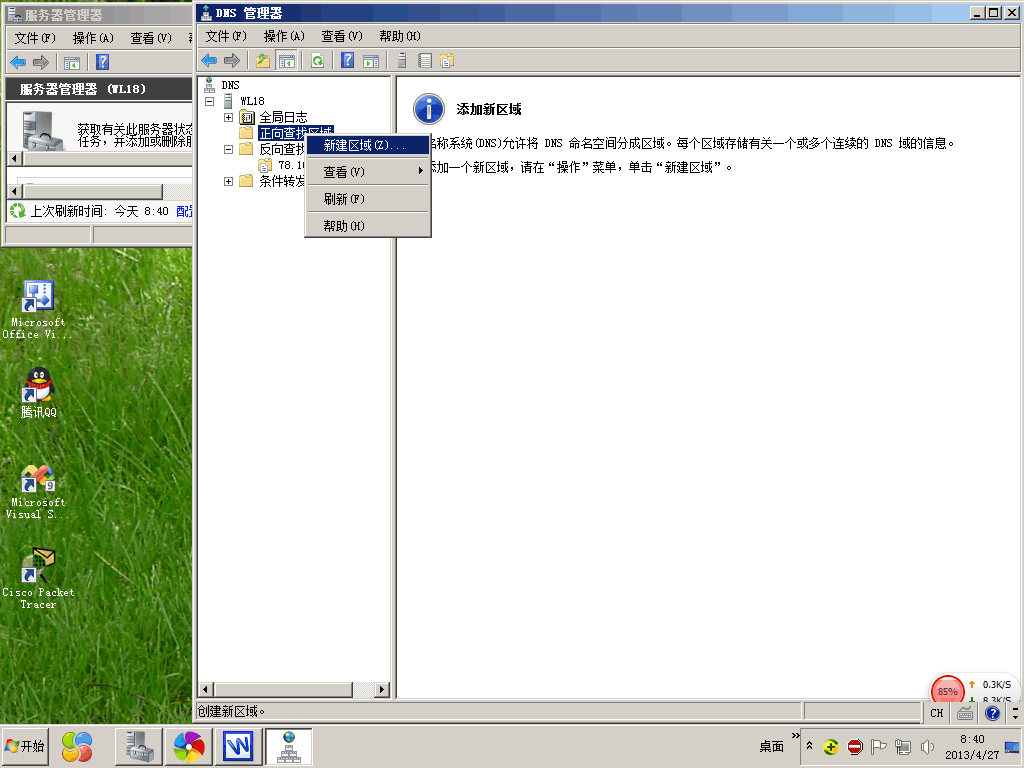Click the green Refresh toolbar icon in DNS Manager

click(x=317, y=61)
